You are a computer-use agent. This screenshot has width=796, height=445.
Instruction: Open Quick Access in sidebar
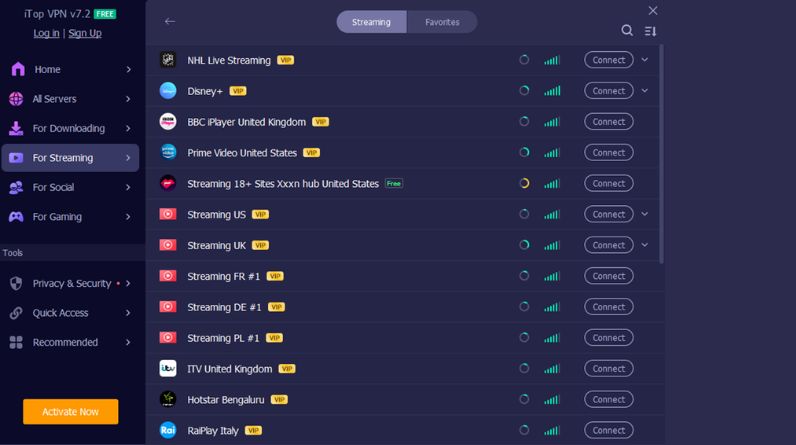click(x=70, y=313)
